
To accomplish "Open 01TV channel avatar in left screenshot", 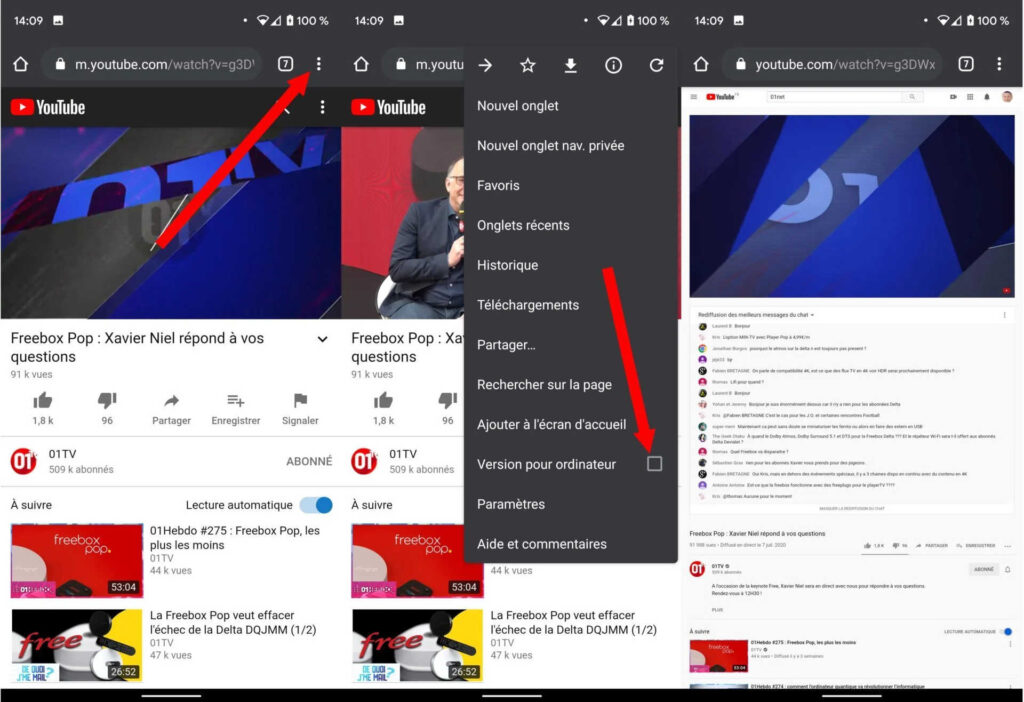I will point(24,461).
